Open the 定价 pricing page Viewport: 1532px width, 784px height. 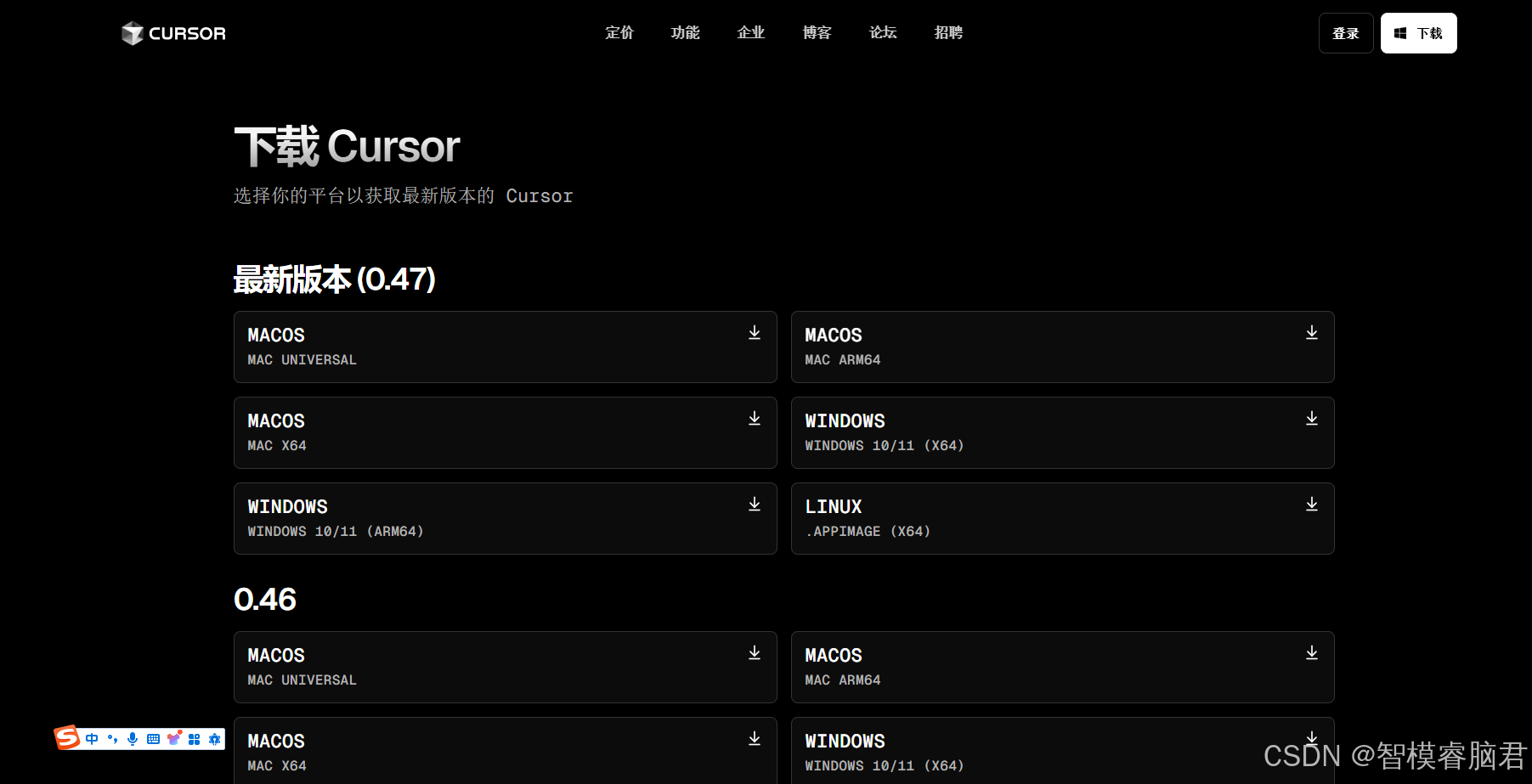[x=619, y=33]
